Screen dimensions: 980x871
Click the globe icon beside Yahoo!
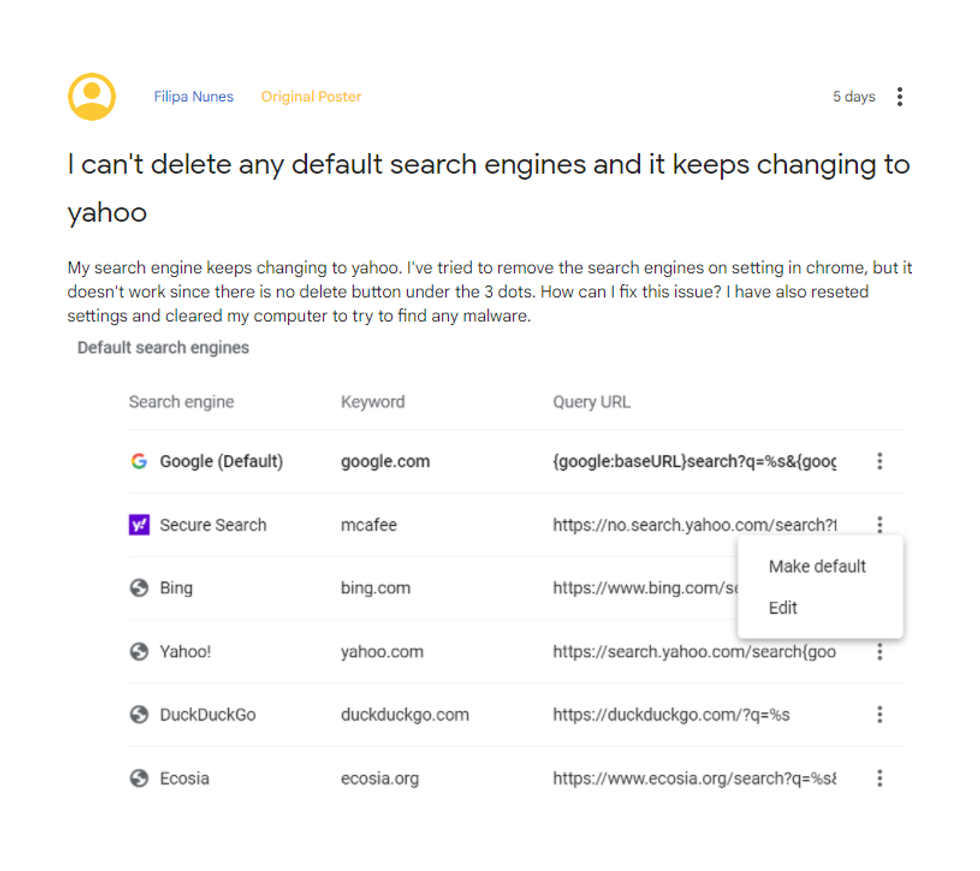139,652
